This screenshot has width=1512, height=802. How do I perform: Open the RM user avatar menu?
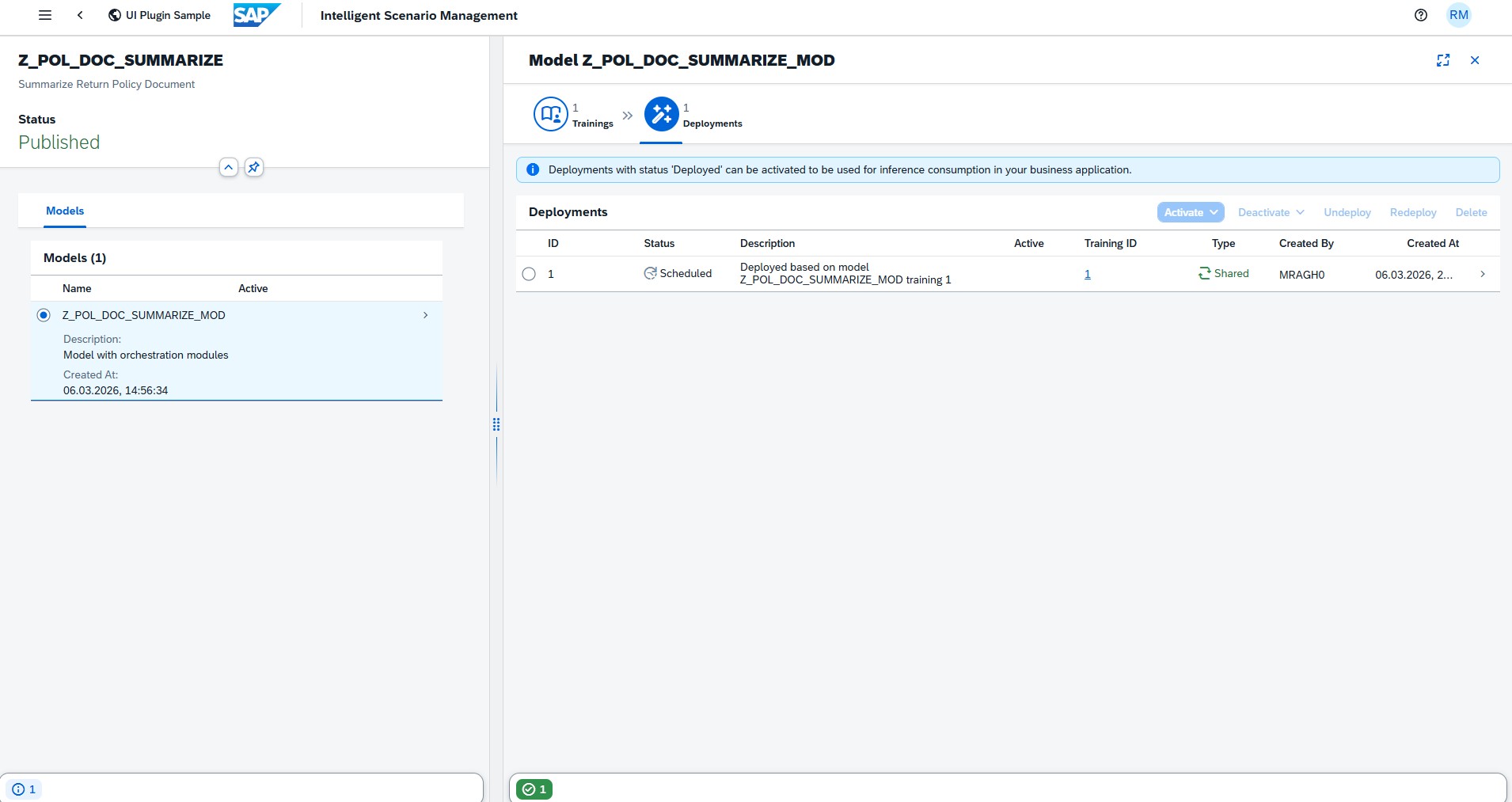(1458, 15)
